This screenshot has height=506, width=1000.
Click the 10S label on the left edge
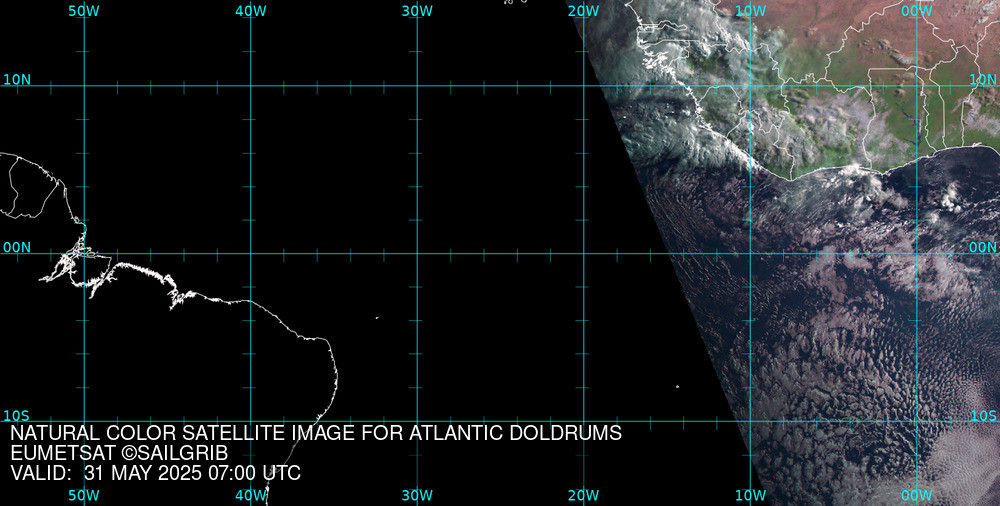tap(17, 416)
